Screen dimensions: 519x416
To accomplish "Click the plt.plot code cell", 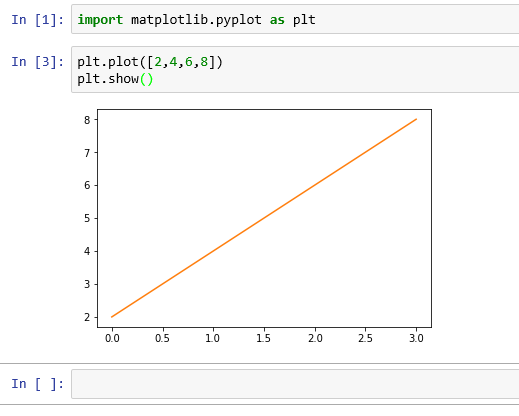I will (295, 70).
